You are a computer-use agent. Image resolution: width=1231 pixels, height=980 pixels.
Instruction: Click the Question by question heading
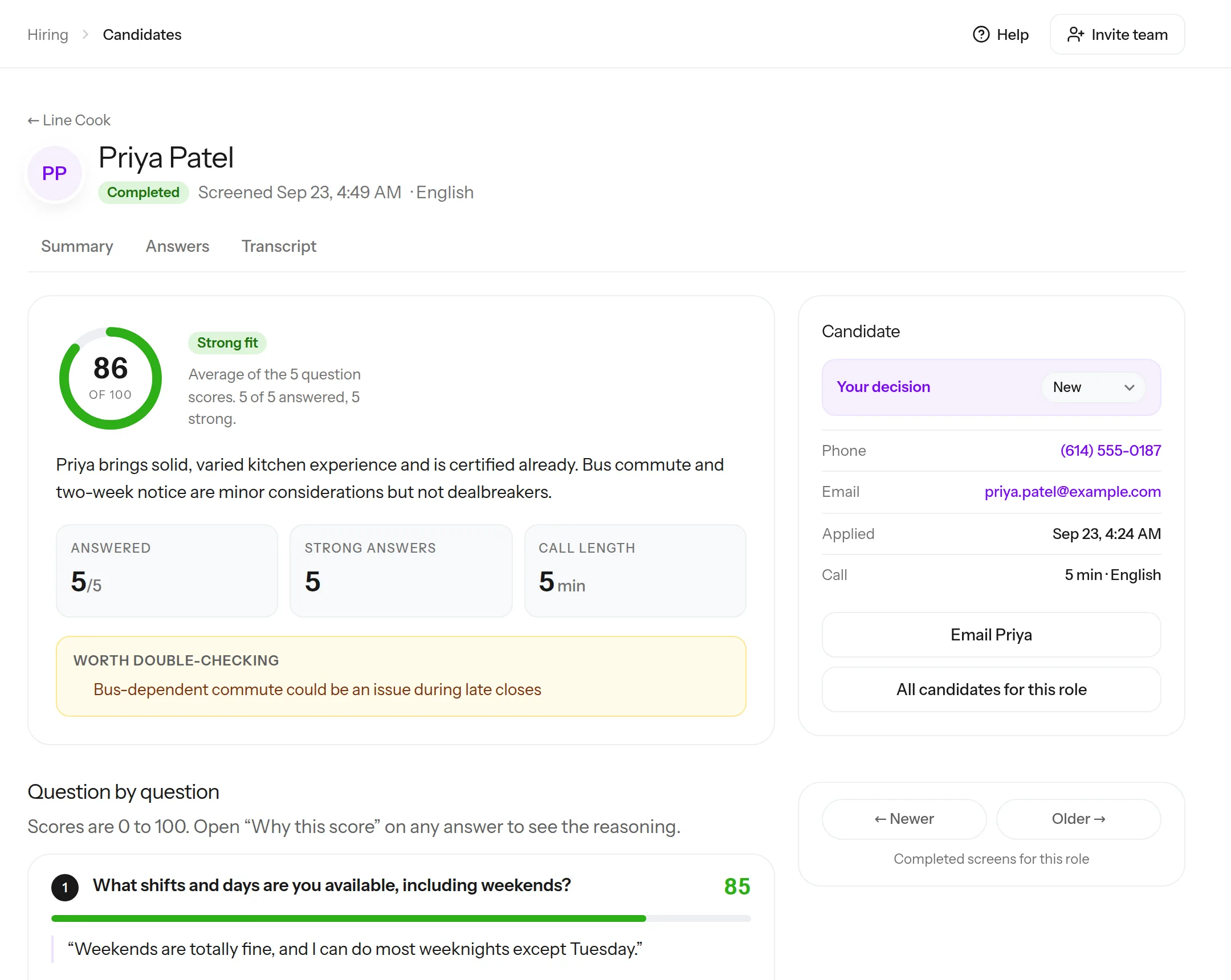(123, 792)
